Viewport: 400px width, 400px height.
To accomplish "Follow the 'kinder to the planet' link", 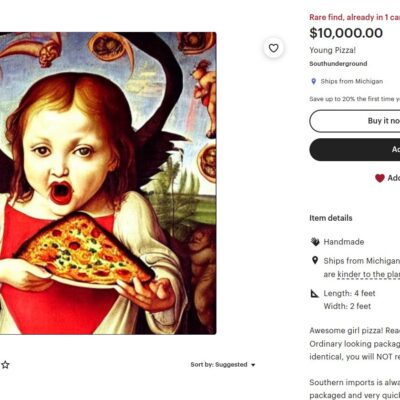I will pyautogui.click(x=369, y=274).
